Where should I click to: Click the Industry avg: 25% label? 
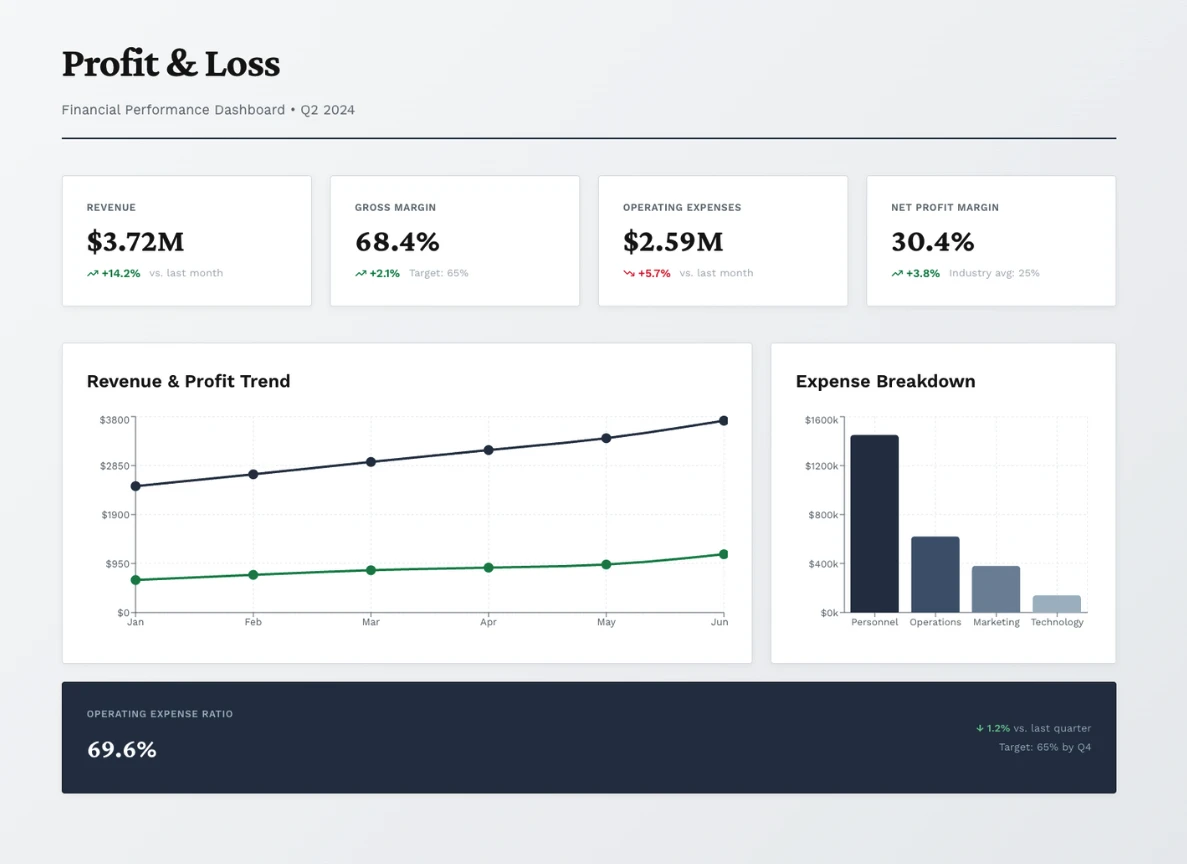[x=993, y=272]
